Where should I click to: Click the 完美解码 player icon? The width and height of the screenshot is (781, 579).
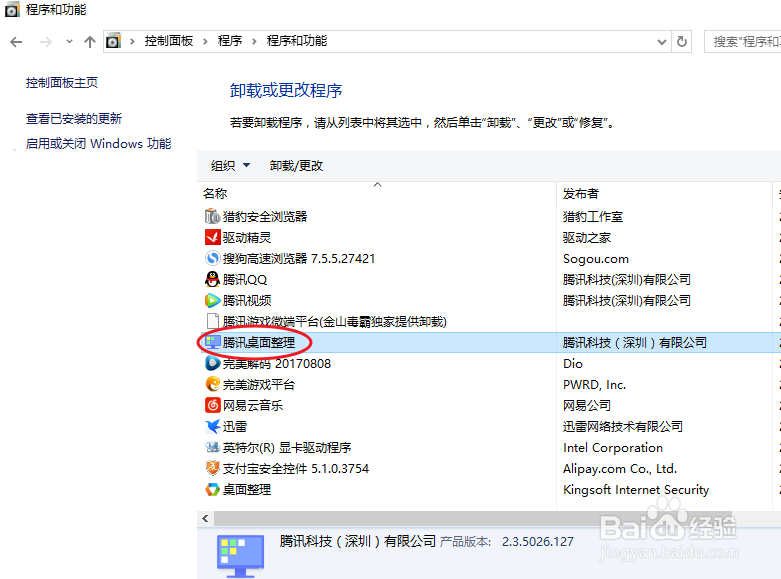212,363
